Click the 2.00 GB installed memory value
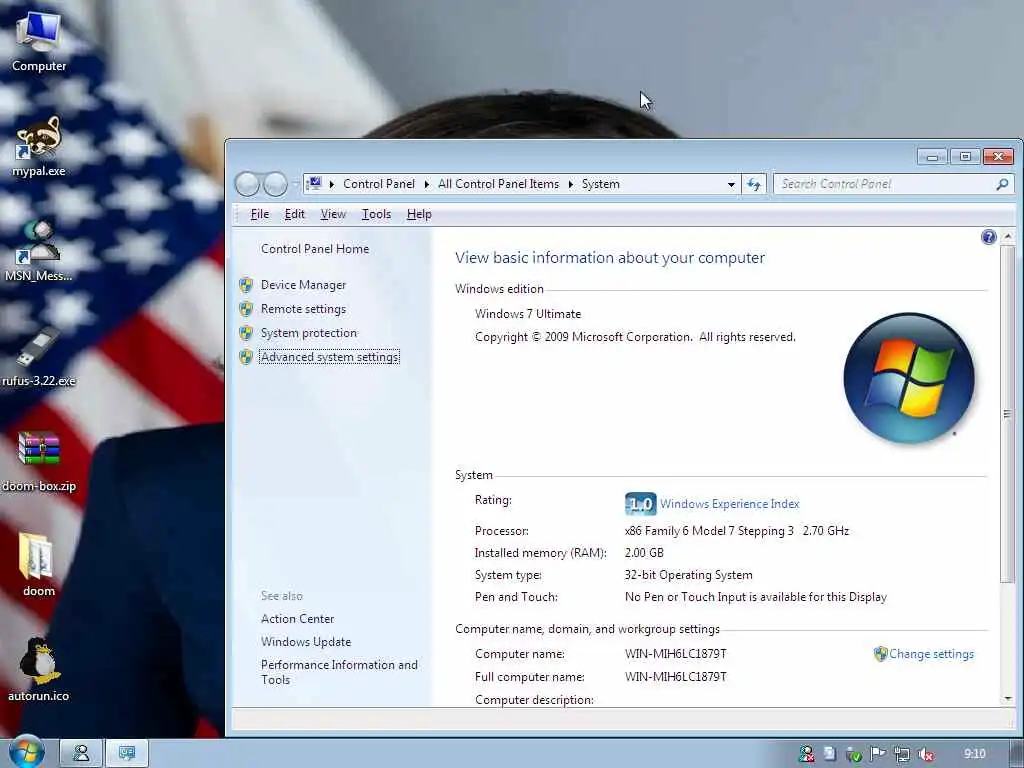Image resolution: width=1024 pixels, height=768 pixels. click(x=644, y=552)
